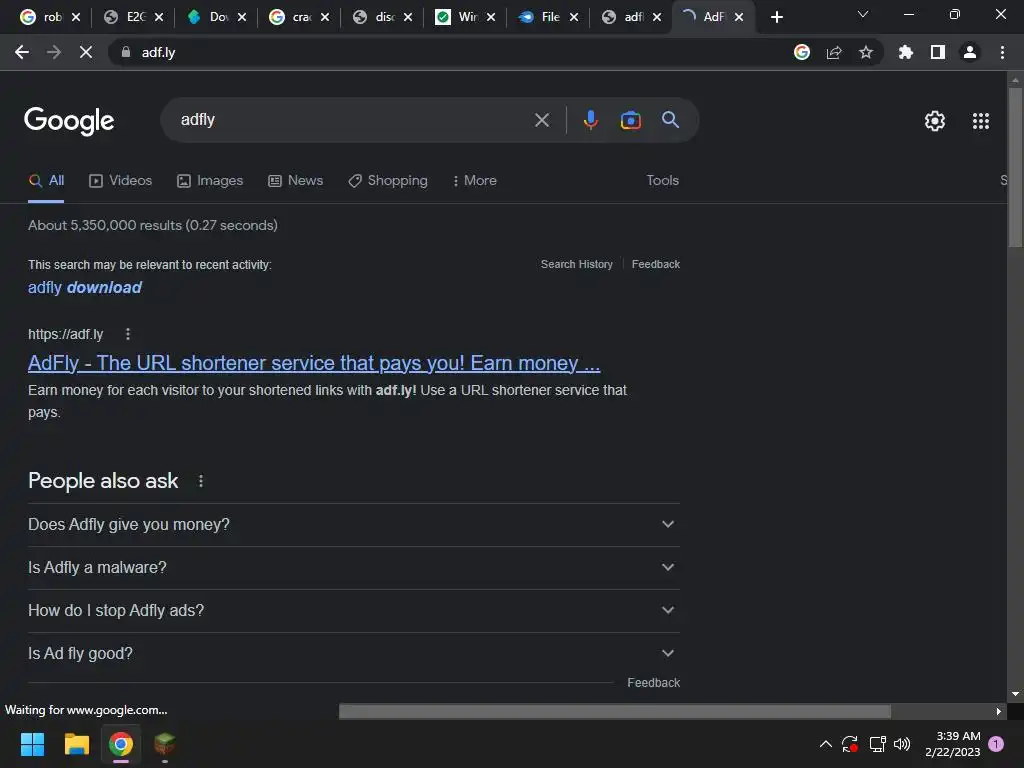Image resolution: width=1024 pixels, height=768 pixels.
Task: Open a new tab
Action: coord(776,17)
